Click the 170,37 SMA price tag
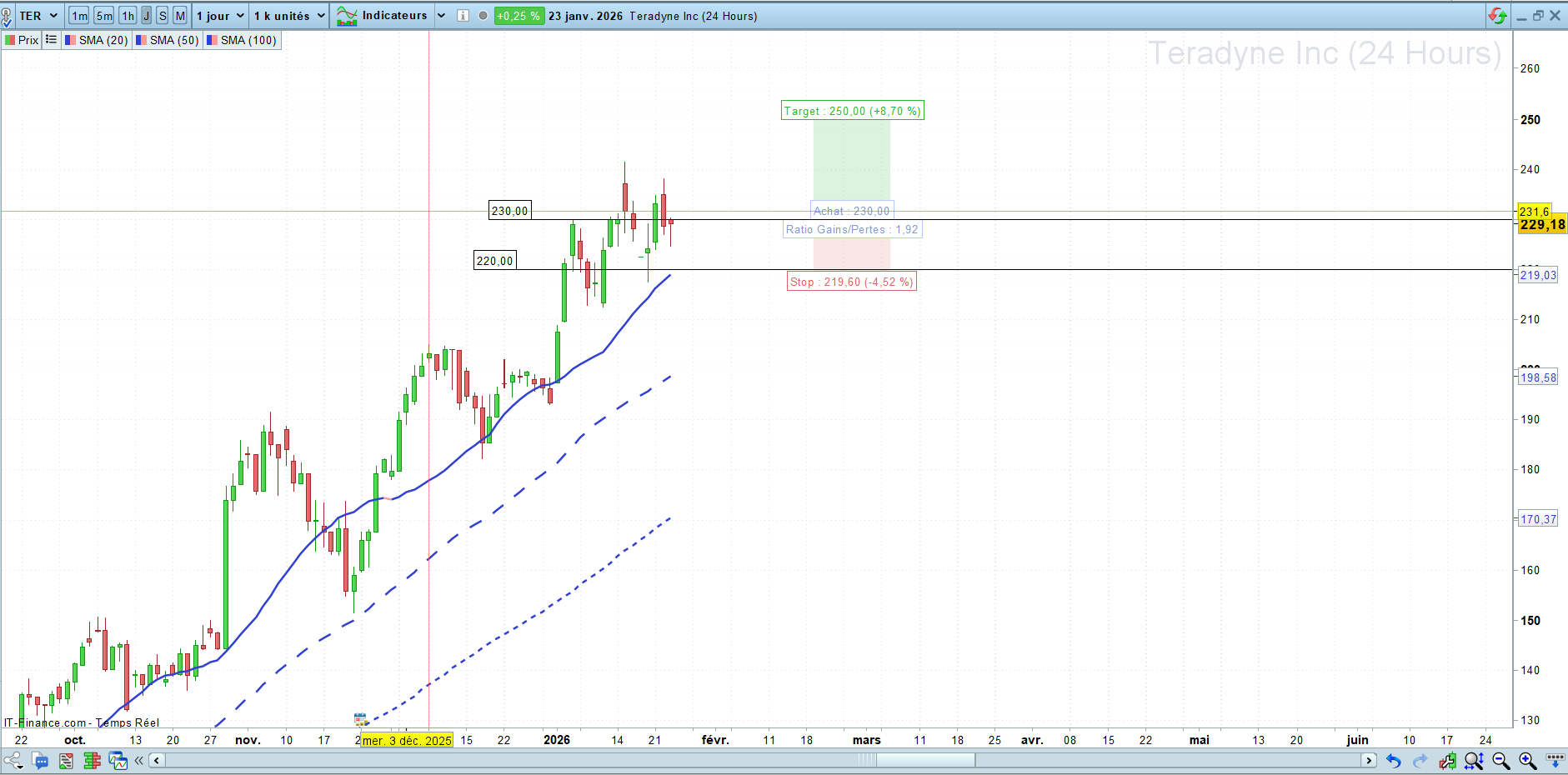 pyautogui.click(x=1538, y=519)
